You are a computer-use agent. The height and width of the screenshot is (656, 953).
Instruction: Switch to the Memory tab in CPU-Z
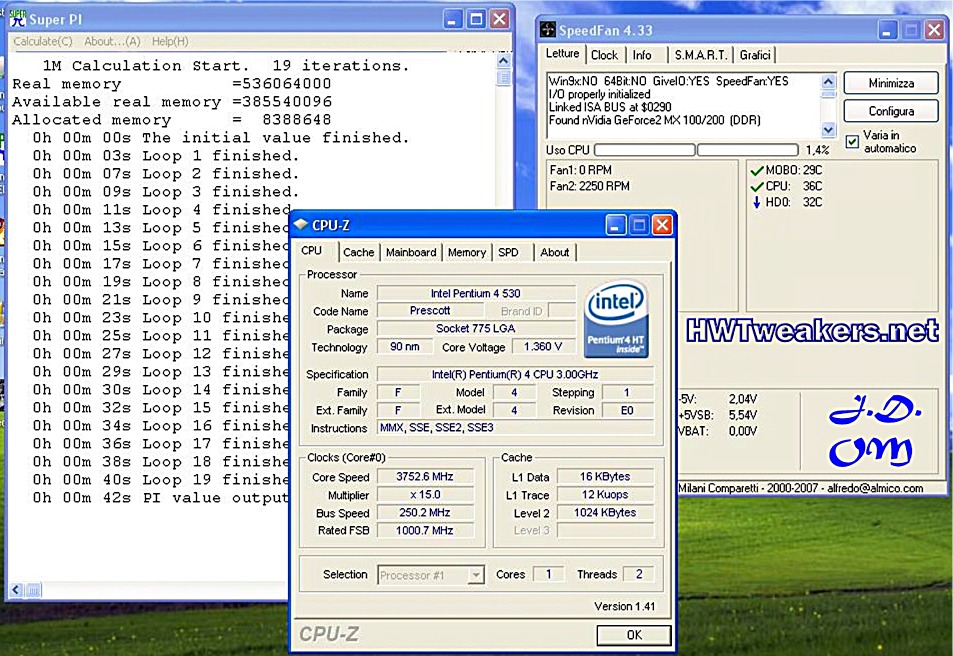coord(467,252)
